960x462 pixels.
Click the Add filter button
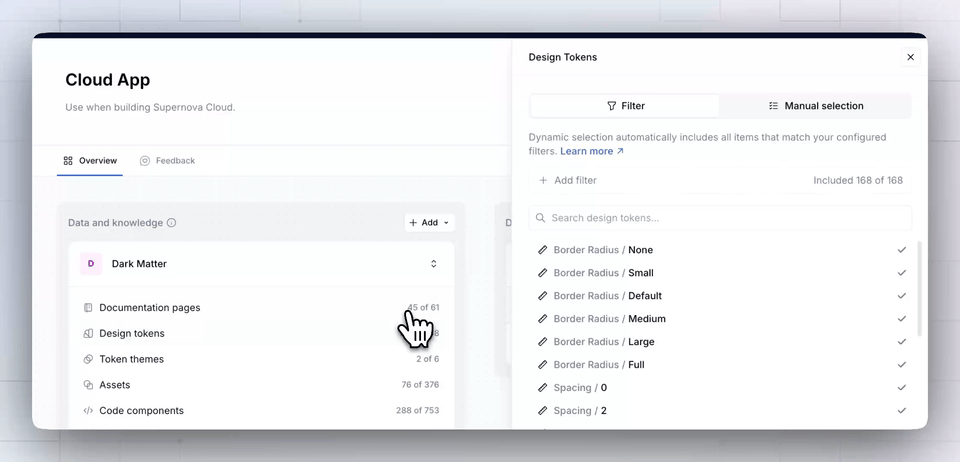tap(568, 181)
